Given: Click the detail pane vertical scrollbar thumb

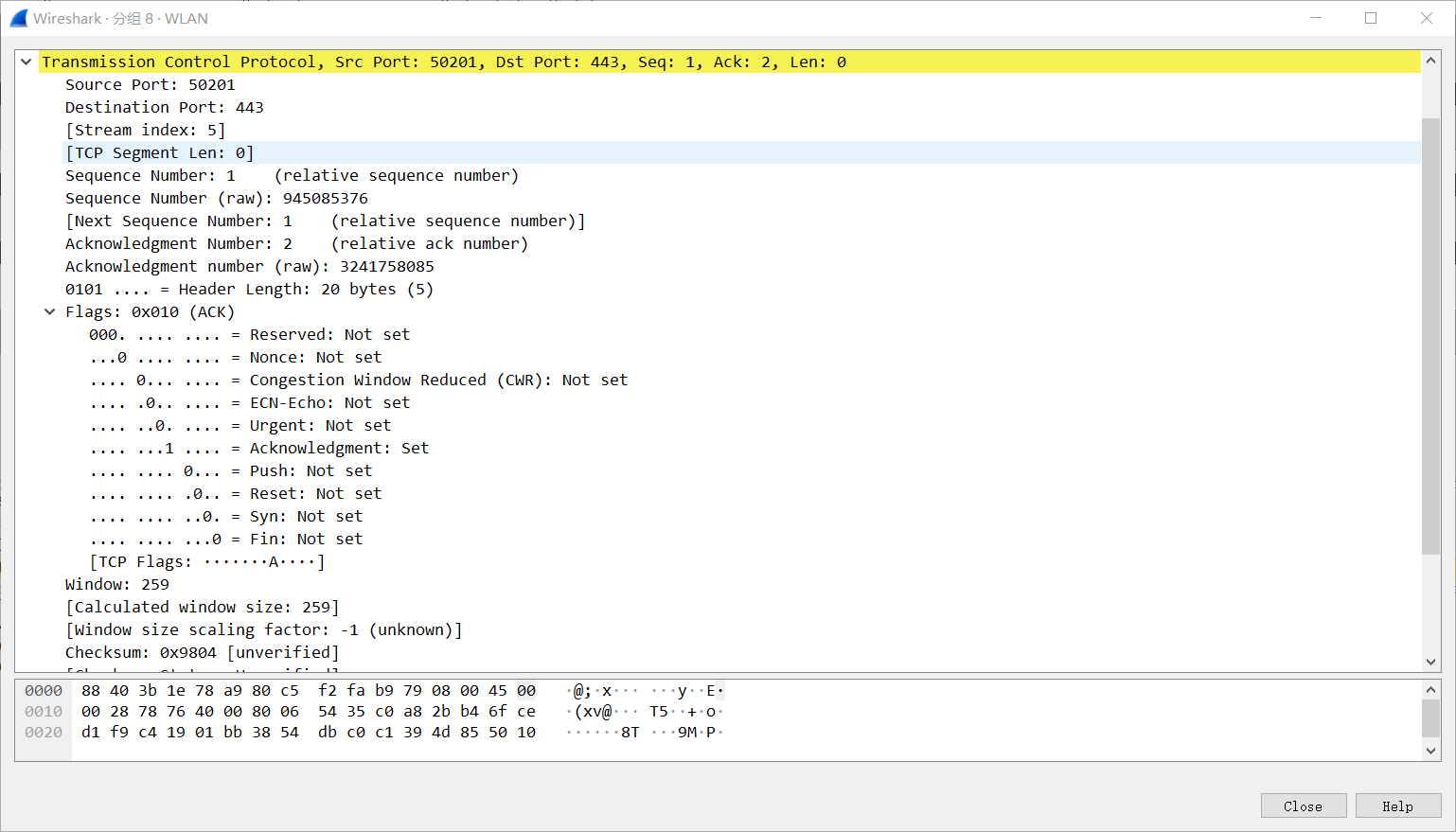Looking at the screenshot, I should (1430, 336).
